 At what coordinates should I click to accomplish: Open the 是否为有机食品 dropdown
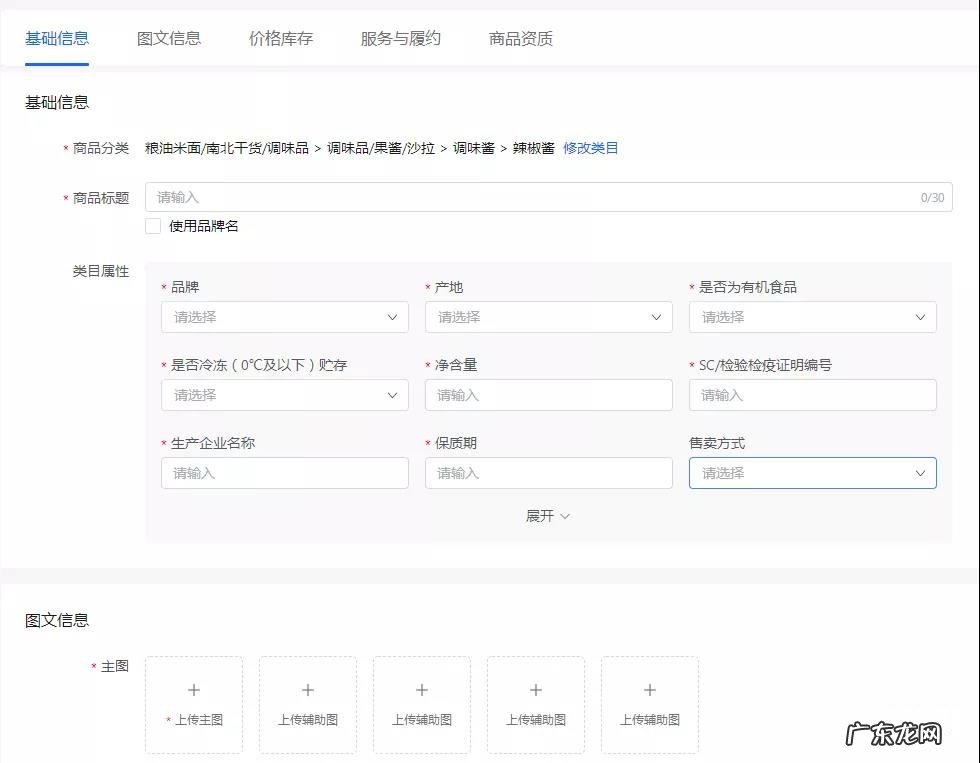(x=813, y=317)
